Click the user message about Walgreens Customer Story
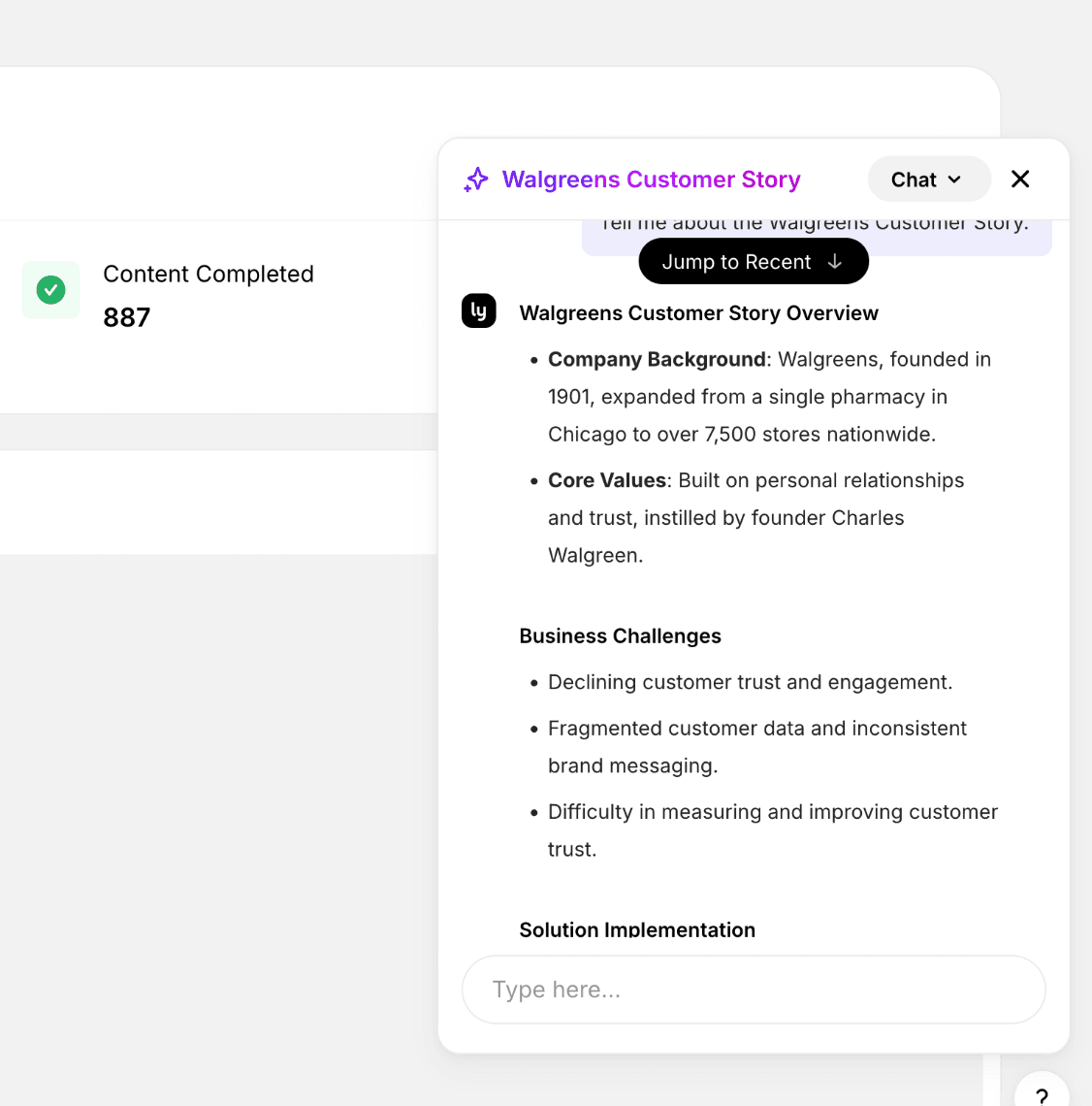 pyautogui.click(x=817, y=237)
